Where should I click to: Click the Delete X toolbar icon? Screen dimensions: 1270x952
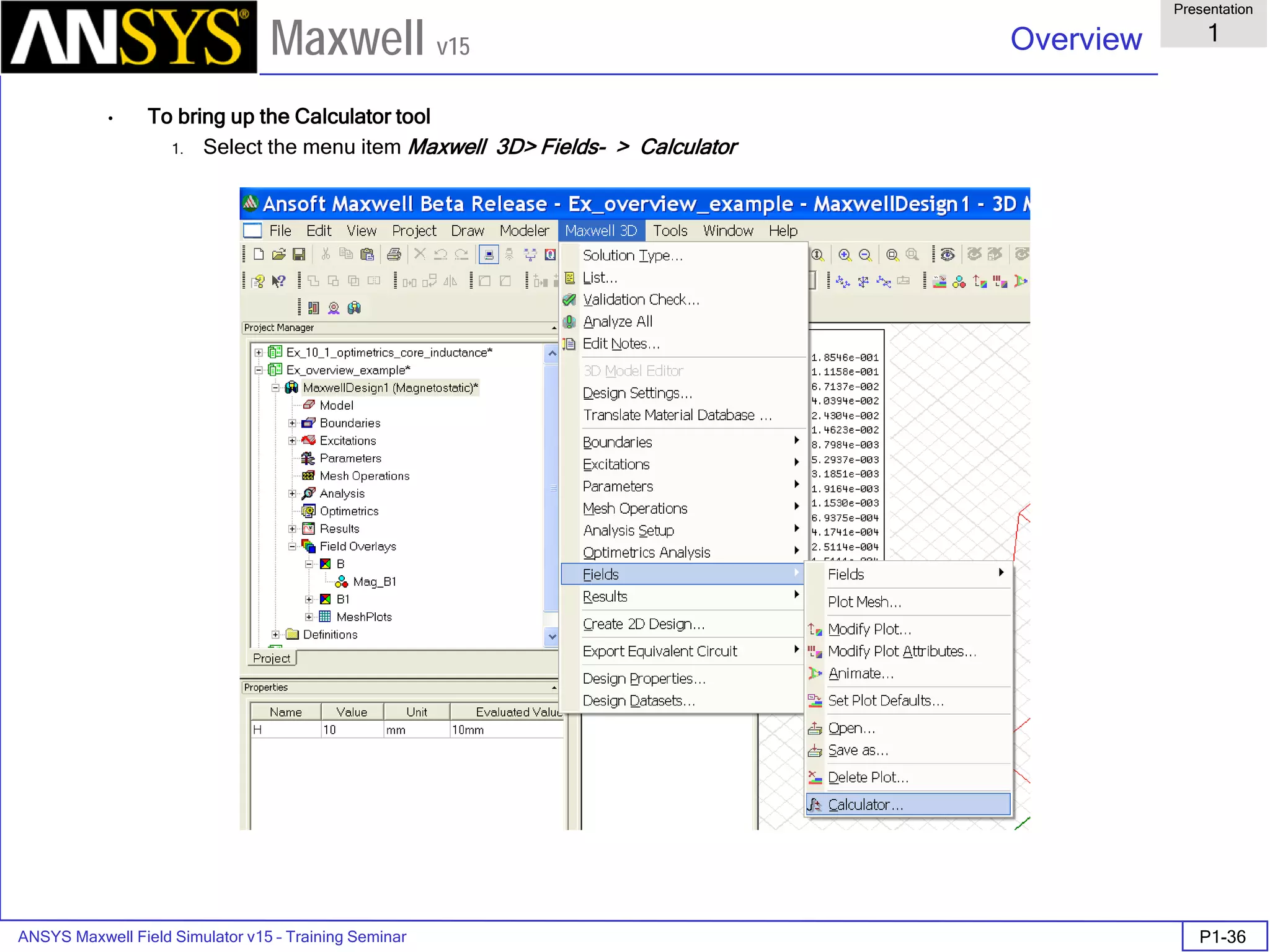420,254
